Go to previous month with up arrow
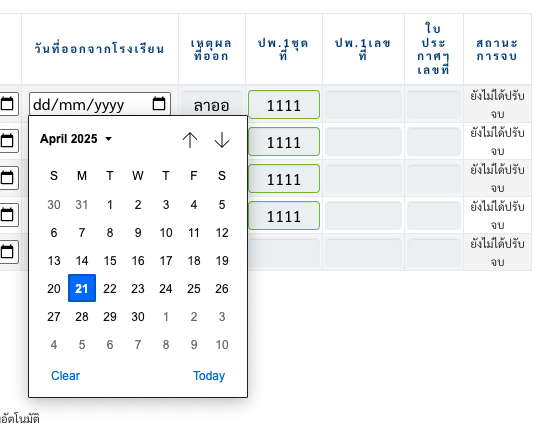 point(190,140)
